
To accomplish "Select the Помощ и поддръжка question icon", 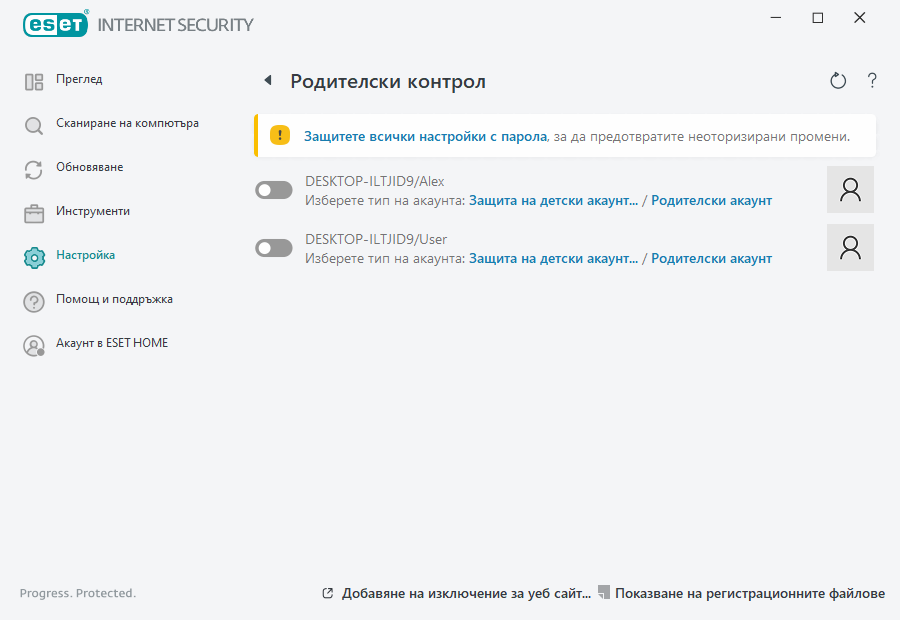I will [34, 299].
